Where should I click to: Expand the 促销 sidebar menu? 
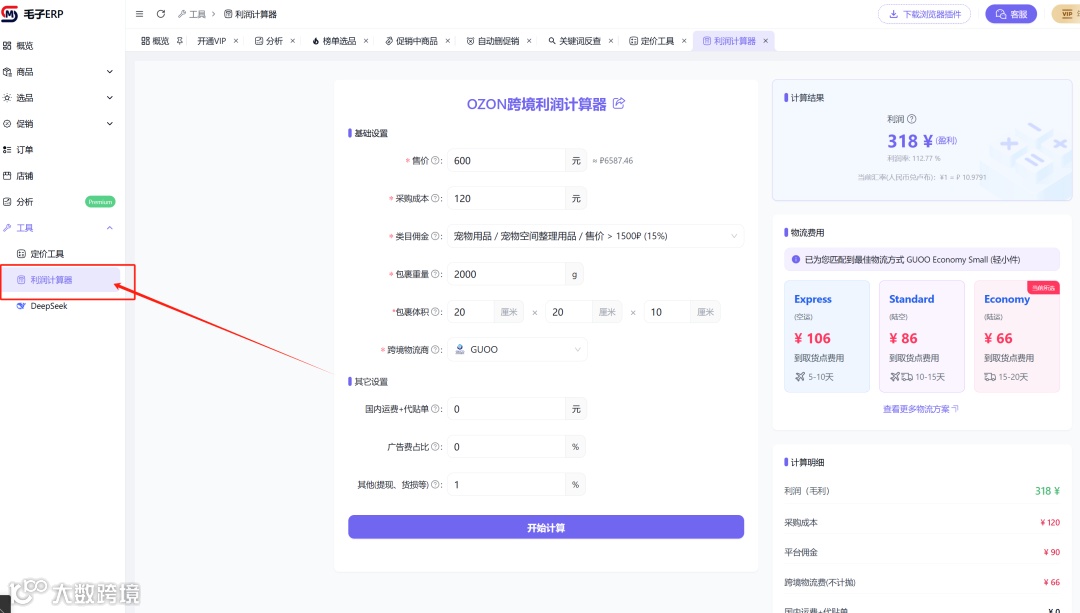110,124
